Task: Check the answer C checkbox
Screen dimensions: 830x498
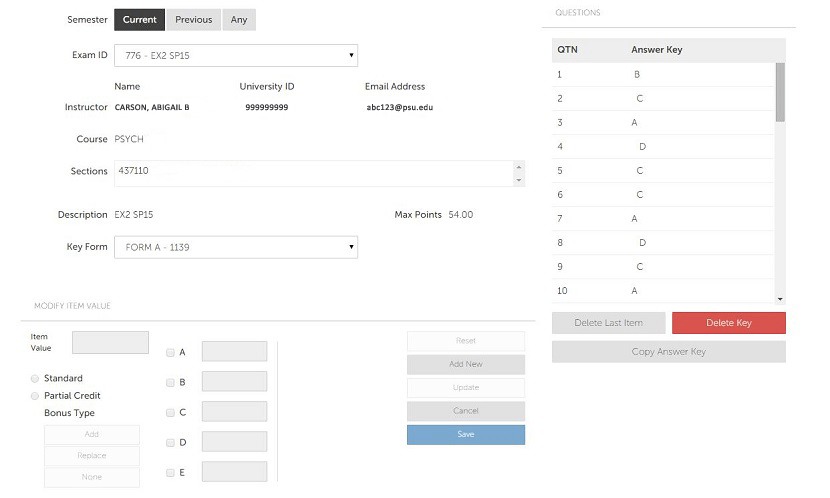Action: point(170,413)
